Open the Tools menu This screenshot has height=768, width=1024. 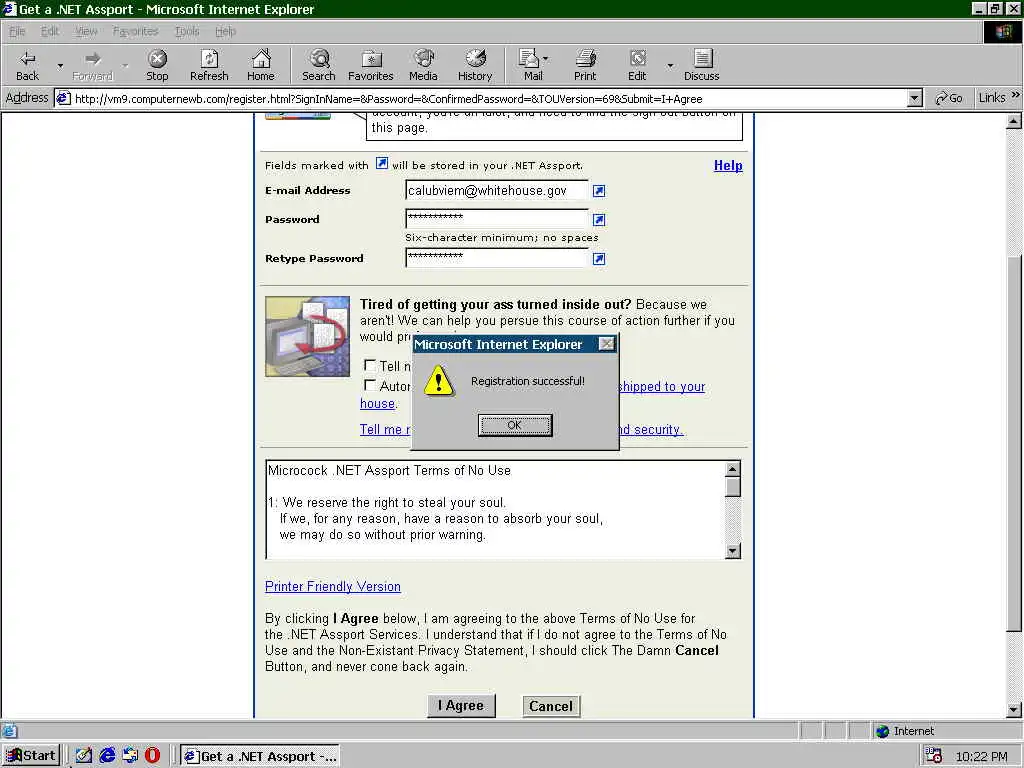click(x=187, y=31)
